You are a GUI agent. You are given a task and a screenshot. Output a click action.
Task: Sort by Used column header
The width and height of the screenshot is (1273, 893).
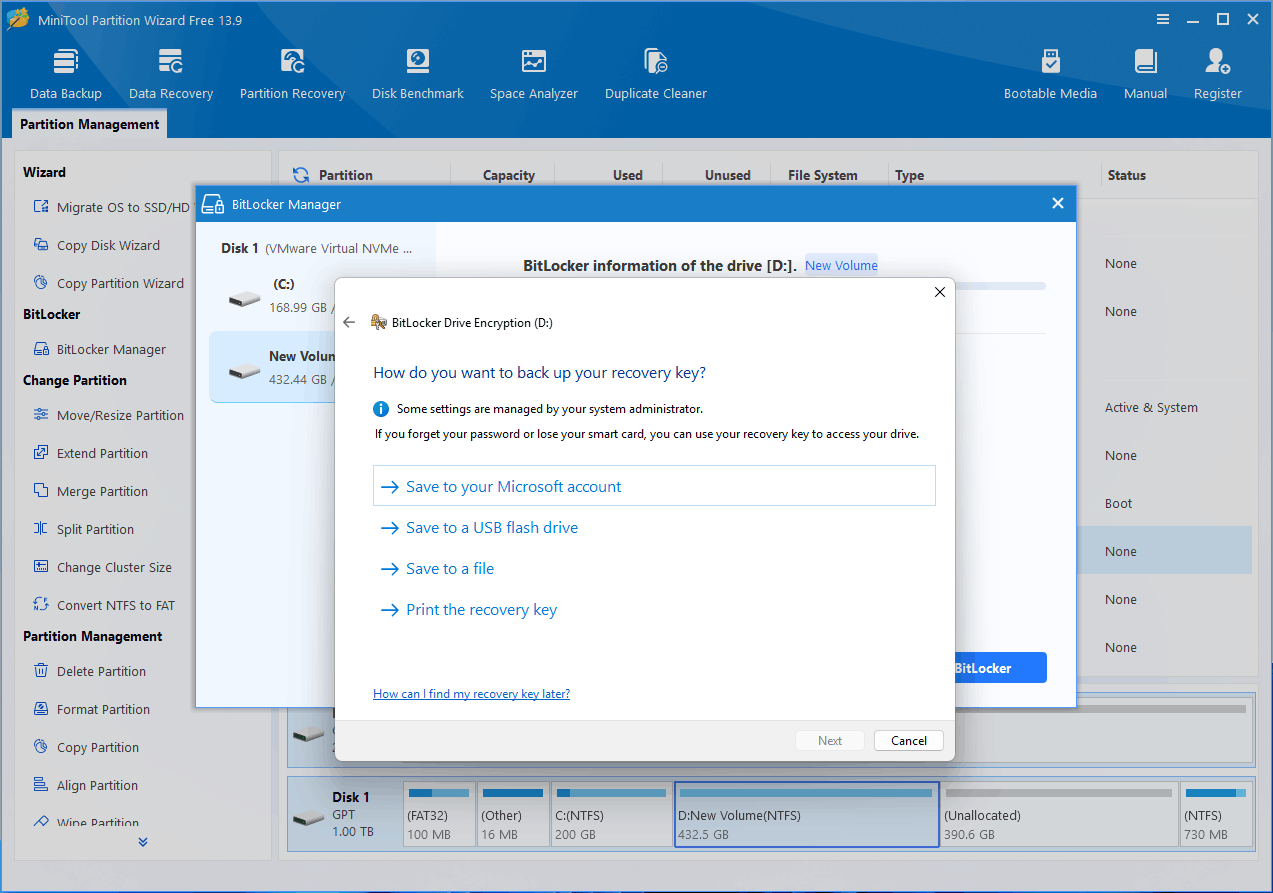(627, 175)
